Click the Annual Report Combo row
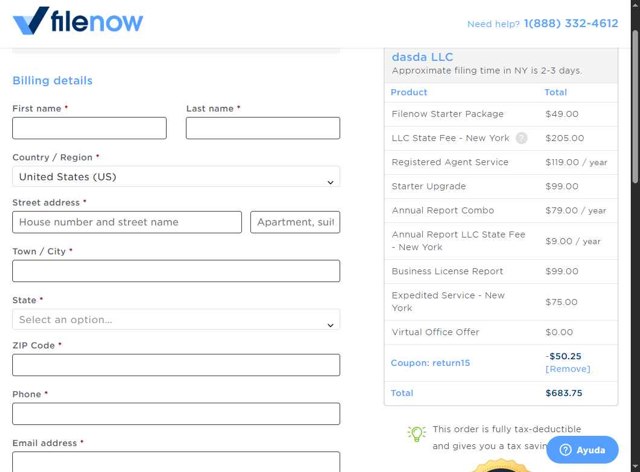Image resolution: width=640 pixels, height=472 pixels. 501,210
